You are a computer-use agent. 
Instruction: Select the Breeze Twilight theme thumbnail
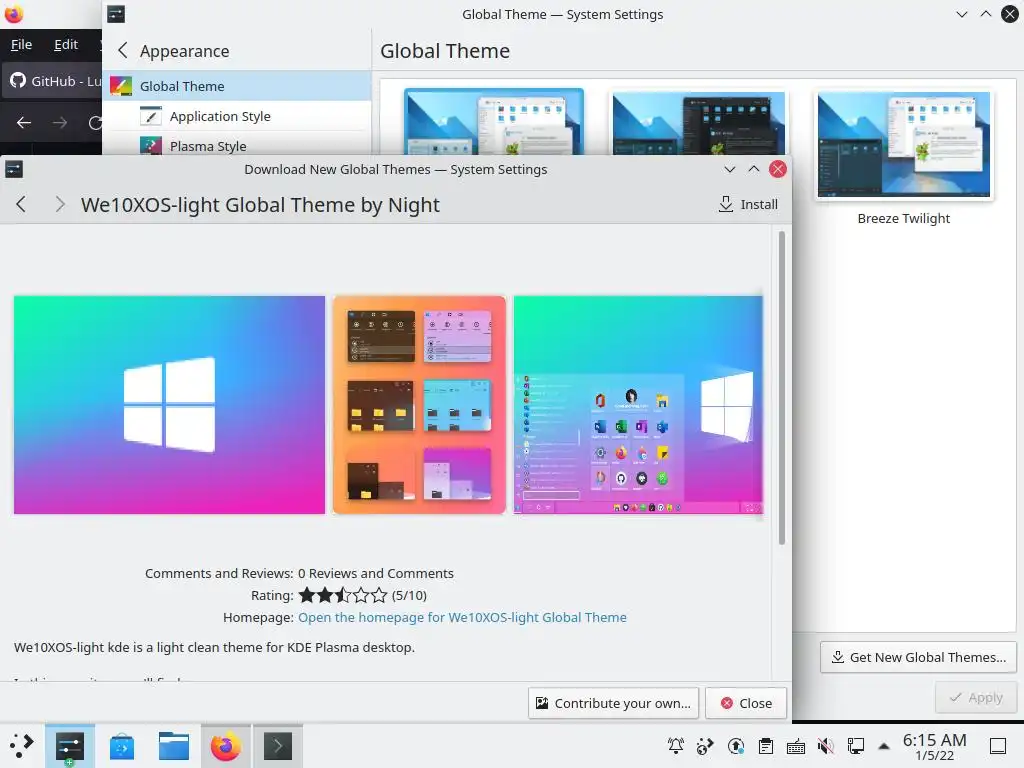coord(904,144)
